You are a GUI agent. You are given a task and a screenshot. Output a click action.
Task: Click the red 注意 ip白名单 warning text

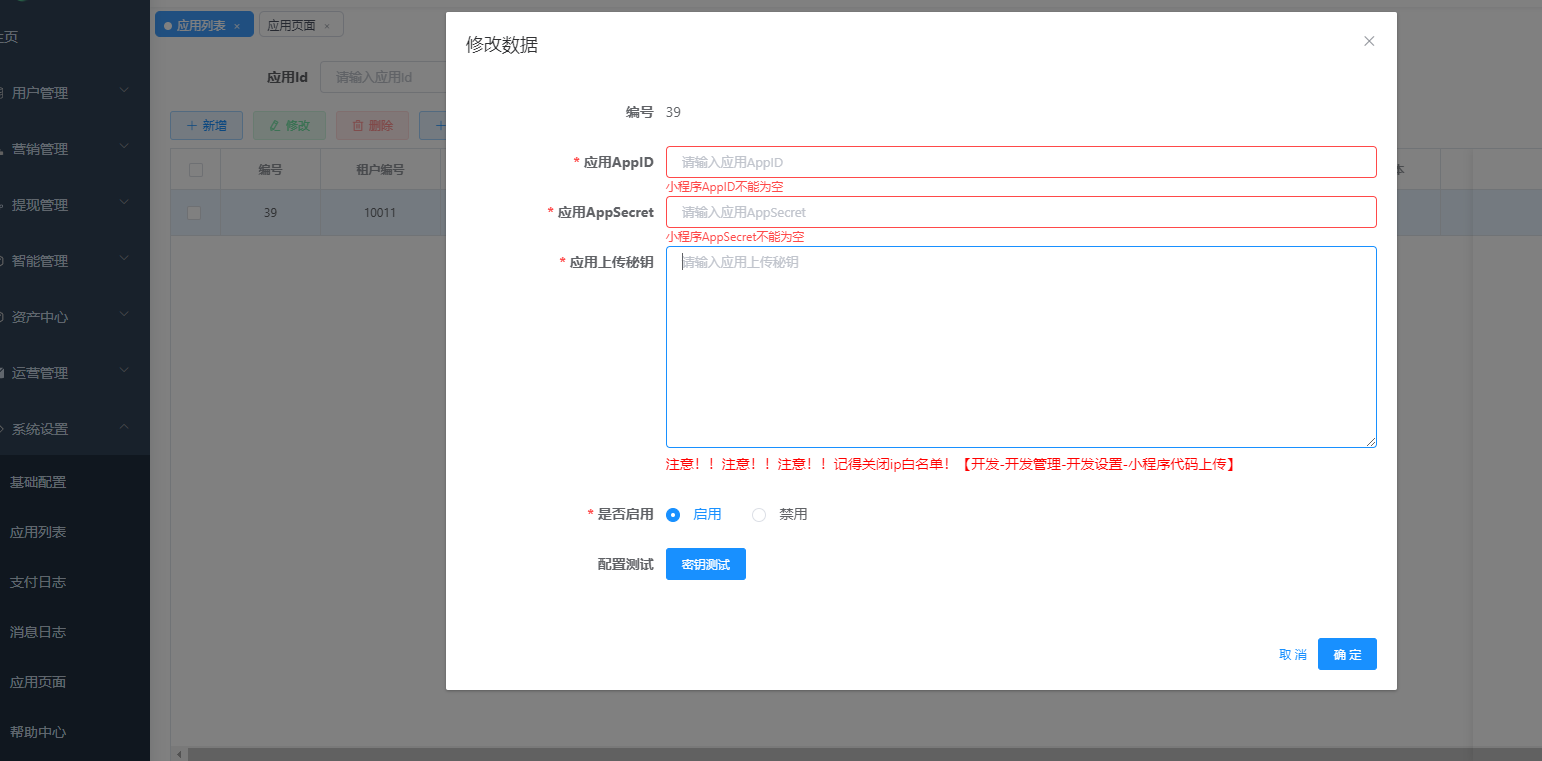tap(951, 465)
